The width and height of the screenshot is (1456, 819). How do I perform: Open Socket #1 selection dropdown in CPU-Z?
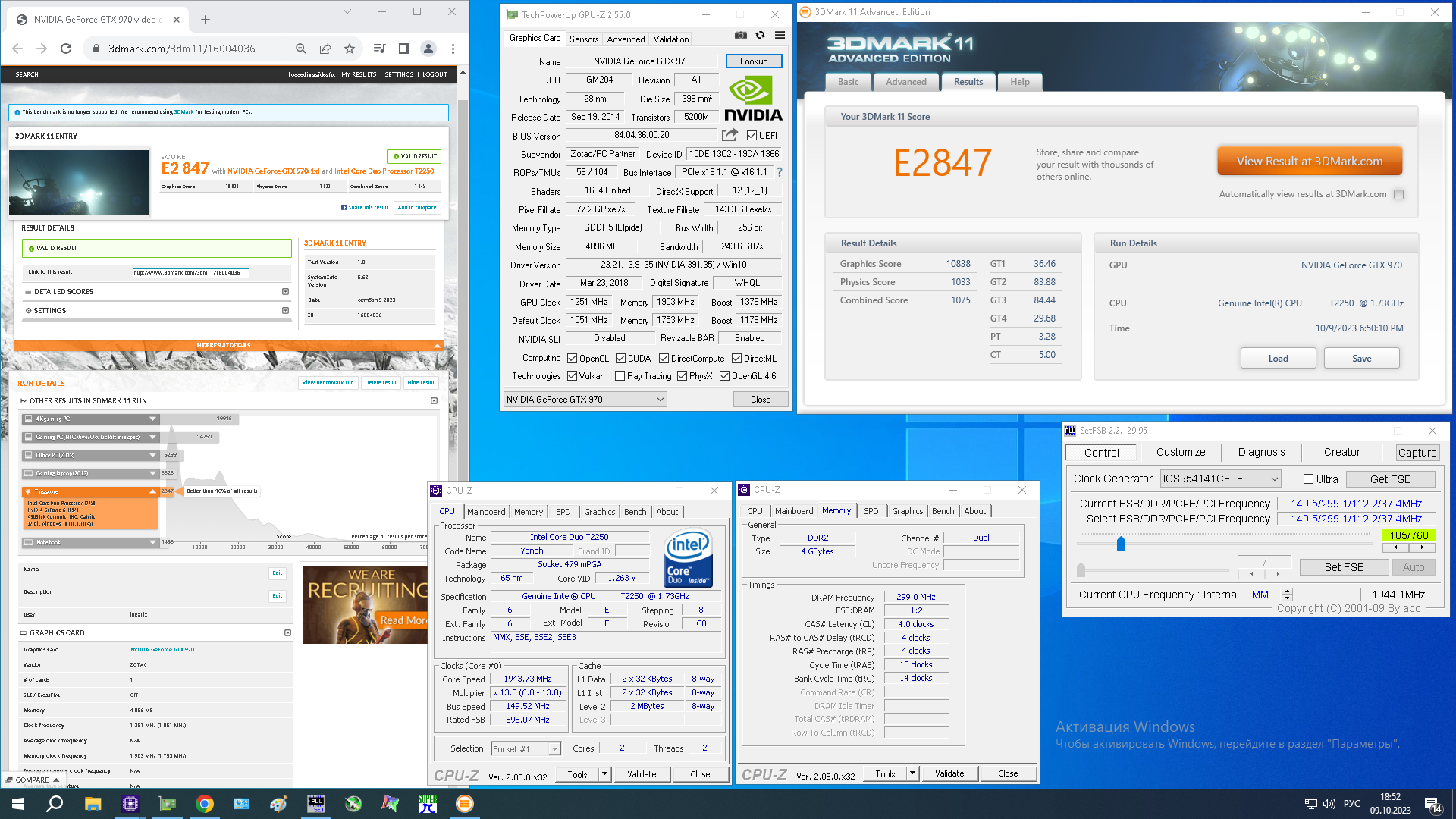click(526, 749)
